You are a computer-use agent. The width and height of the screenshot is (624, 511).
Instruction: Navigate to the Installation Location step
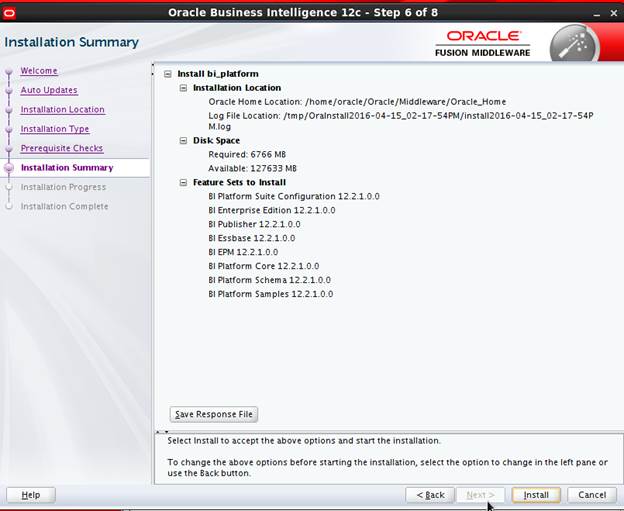62,110
